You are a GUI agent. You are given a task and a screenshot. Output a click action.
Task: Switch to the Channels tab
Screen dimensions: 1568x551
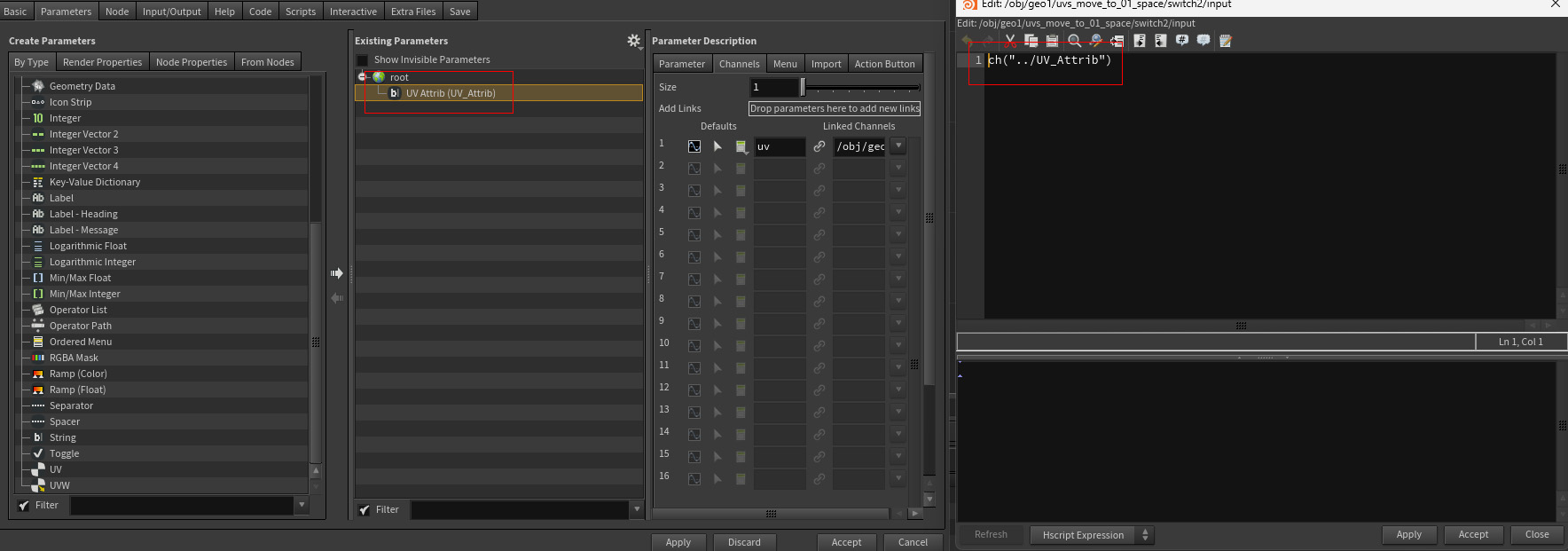739,64
